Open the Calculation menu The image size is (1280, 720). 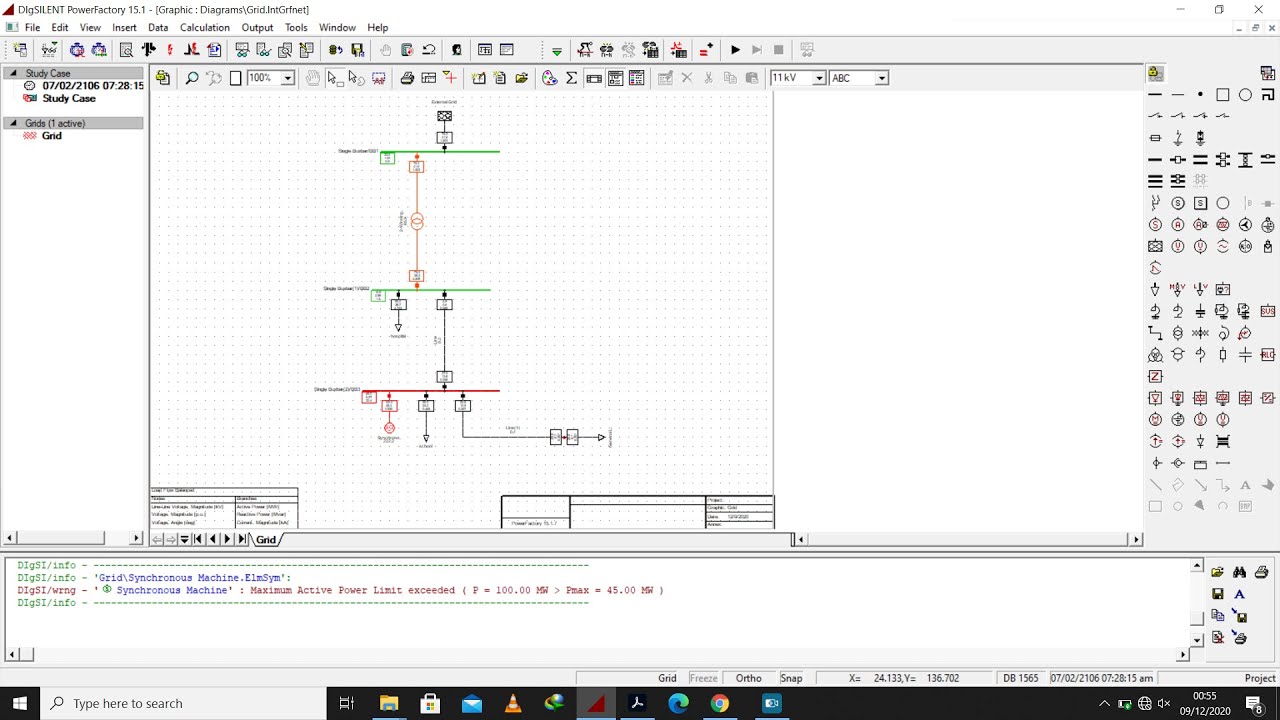(205, 28)
